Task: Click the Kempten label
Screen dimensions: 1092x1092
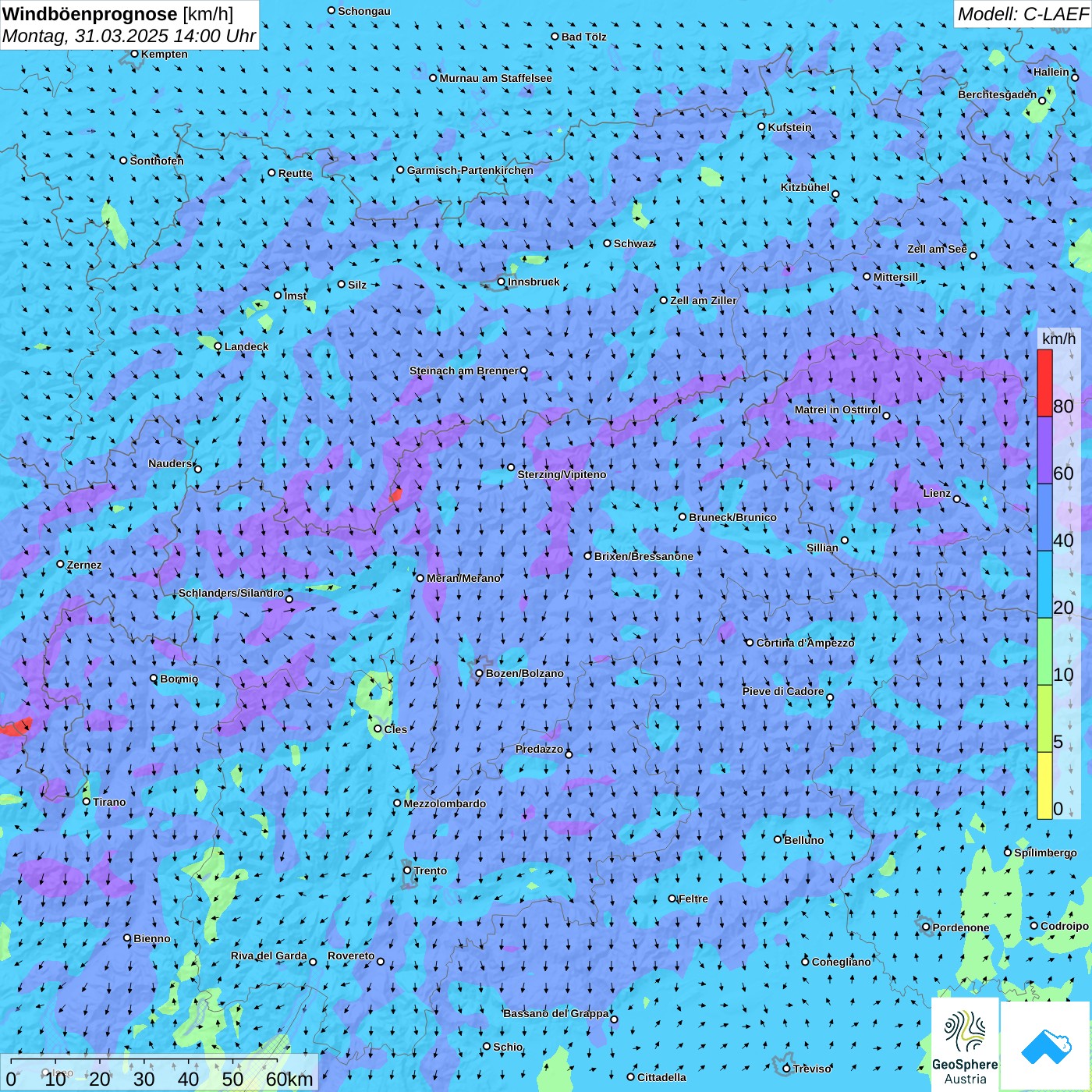Action: (x=164, y=54)
